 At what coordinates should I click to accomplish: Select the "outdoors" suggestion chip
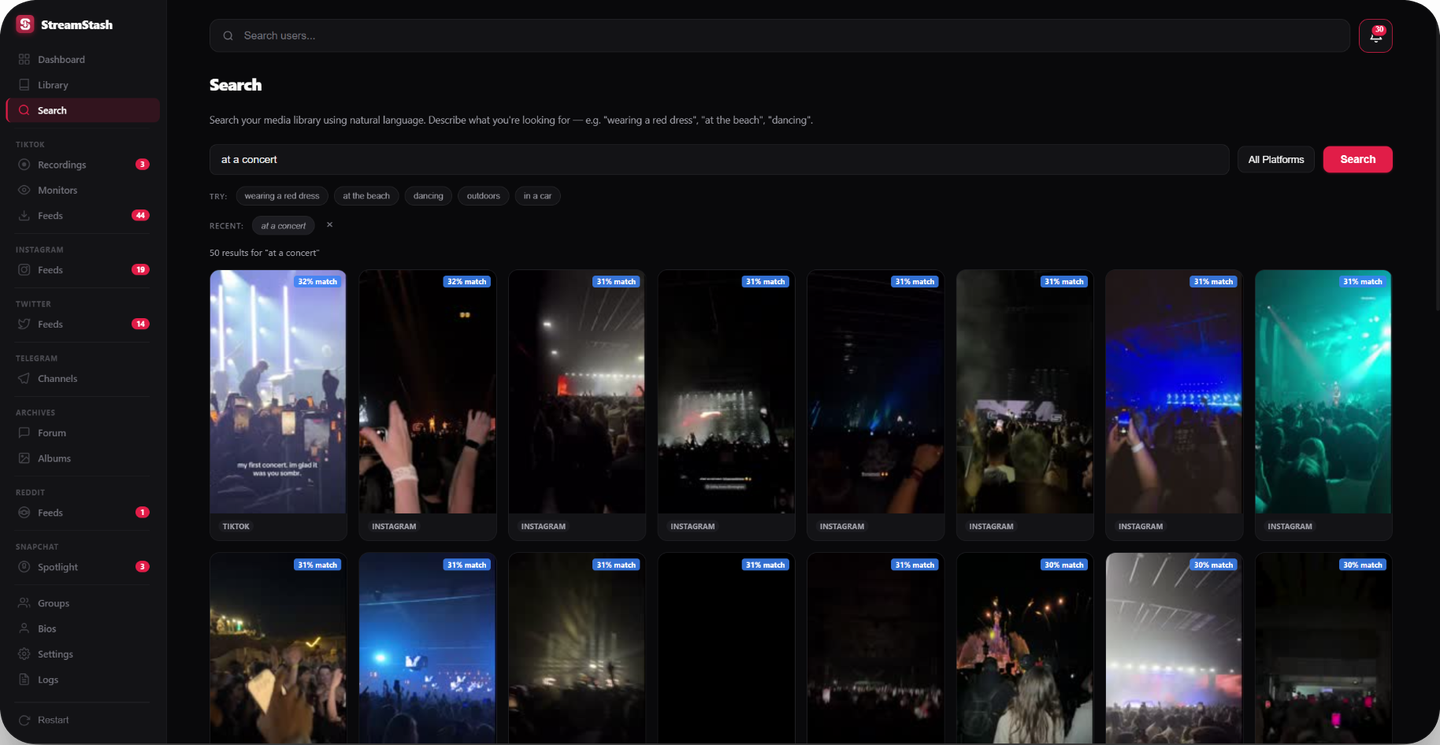pyautogui.click(x=483, y=196)
